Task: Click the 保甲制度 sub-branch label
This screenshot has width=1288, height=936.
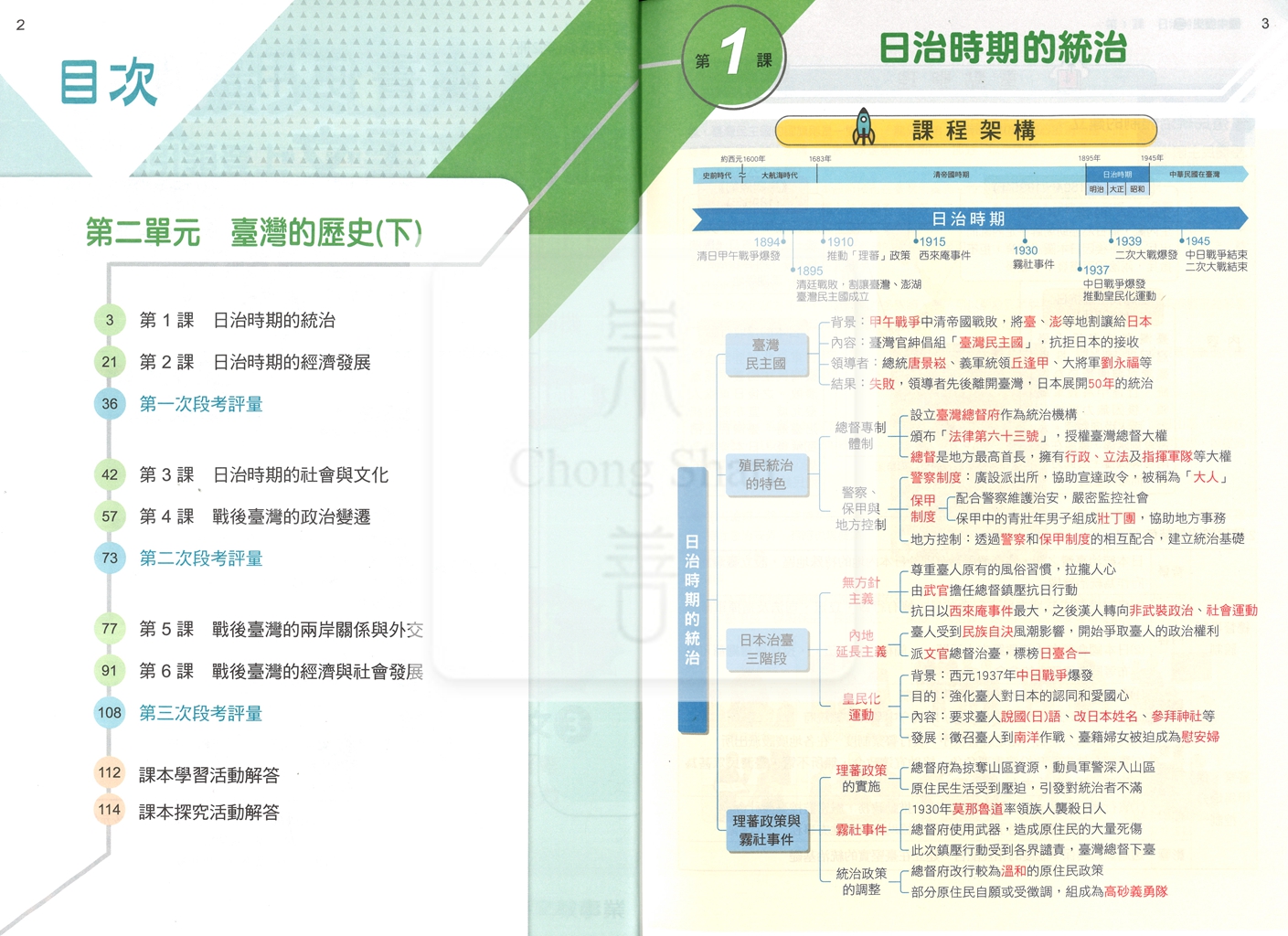Action: 923,508
